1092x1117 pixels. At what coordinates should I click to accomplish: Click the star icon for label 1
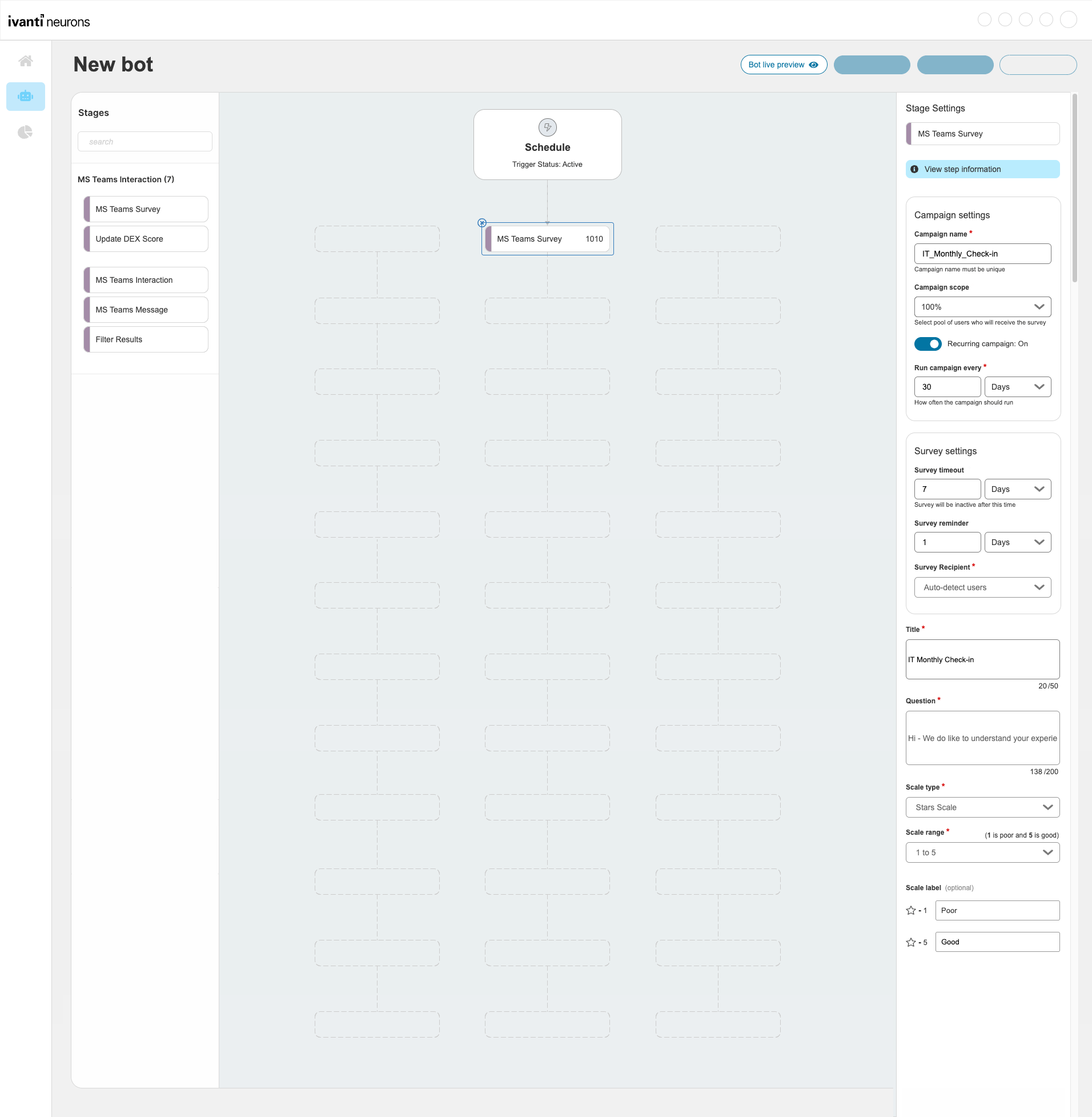(911, 911)
